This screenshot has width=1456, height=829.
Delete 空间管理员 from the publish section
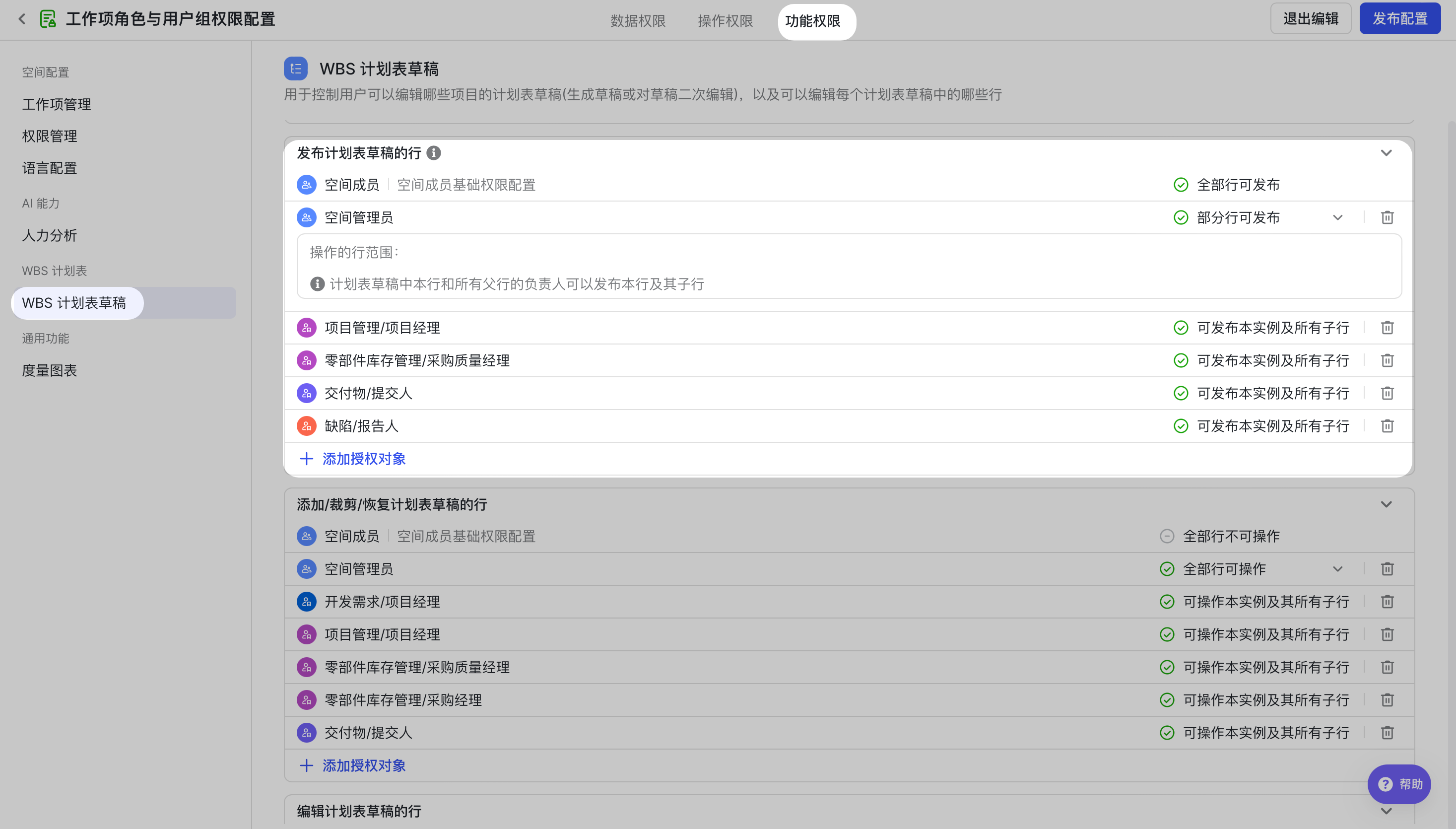[x=1387, y=217]
